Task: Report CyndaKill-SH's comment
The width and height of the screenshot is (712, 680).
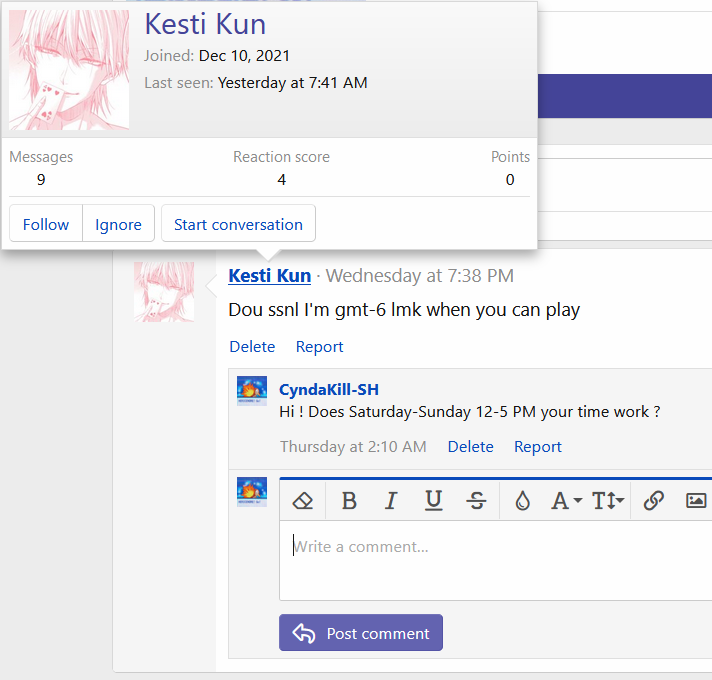Action: (538, 447)
